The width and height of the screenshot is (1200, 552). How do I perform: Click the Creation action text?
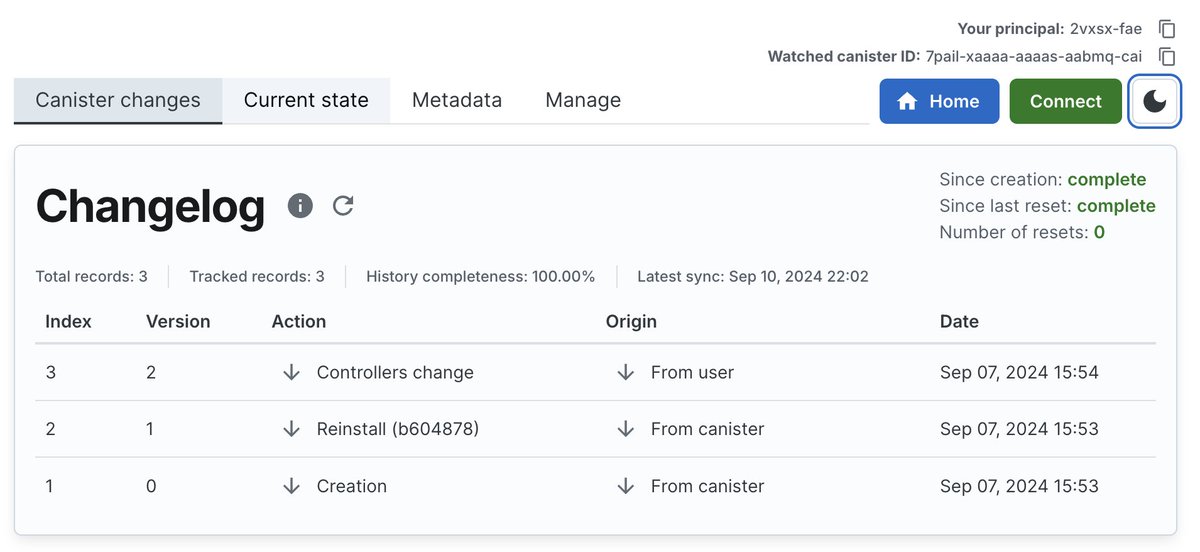(x=352, y=486)
